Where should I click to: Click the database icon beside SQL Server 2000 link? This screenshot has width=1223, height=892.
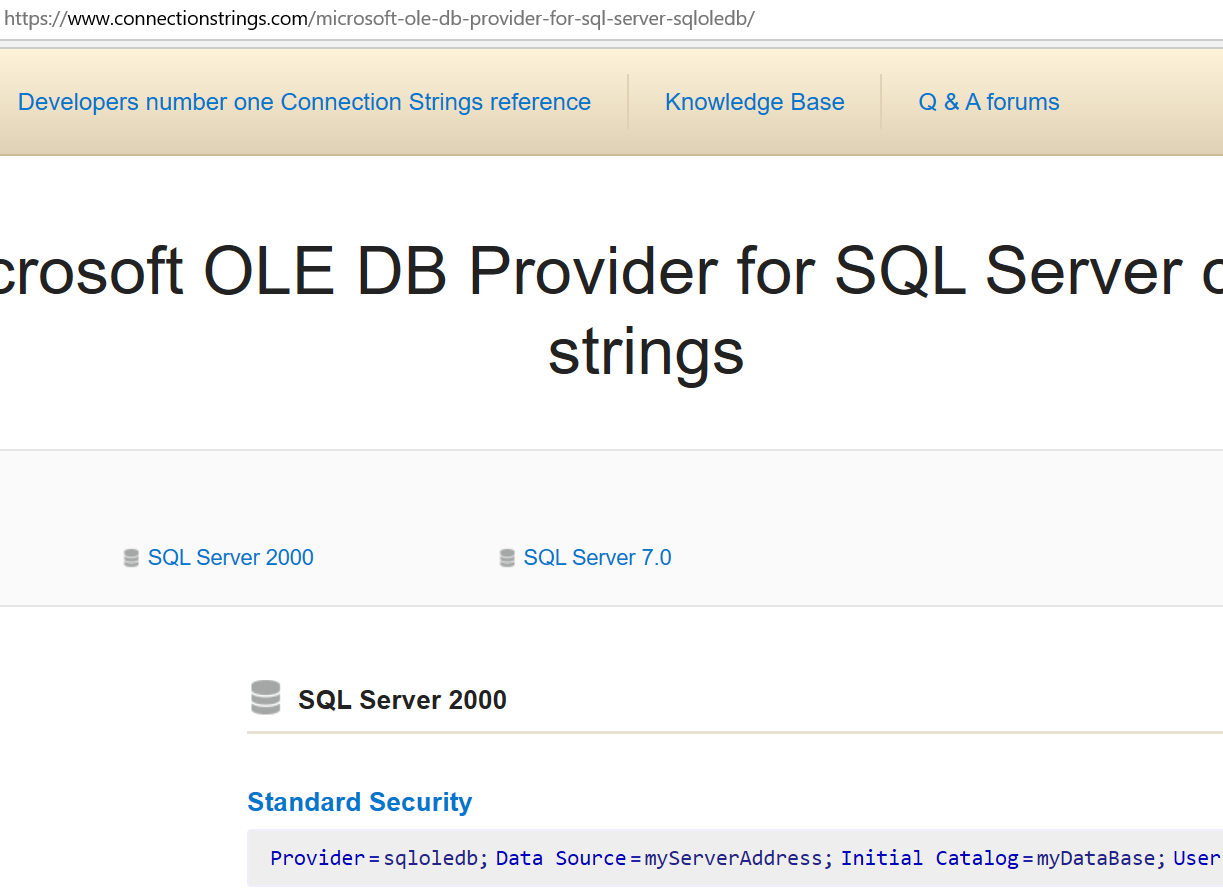[131, 558]
